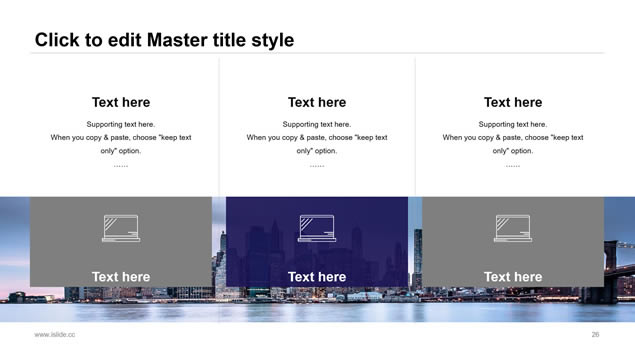Click "Text here" label inside the navy box
Image resolution: width=635 pixels, height=361 pixels.
pos(317,277)
